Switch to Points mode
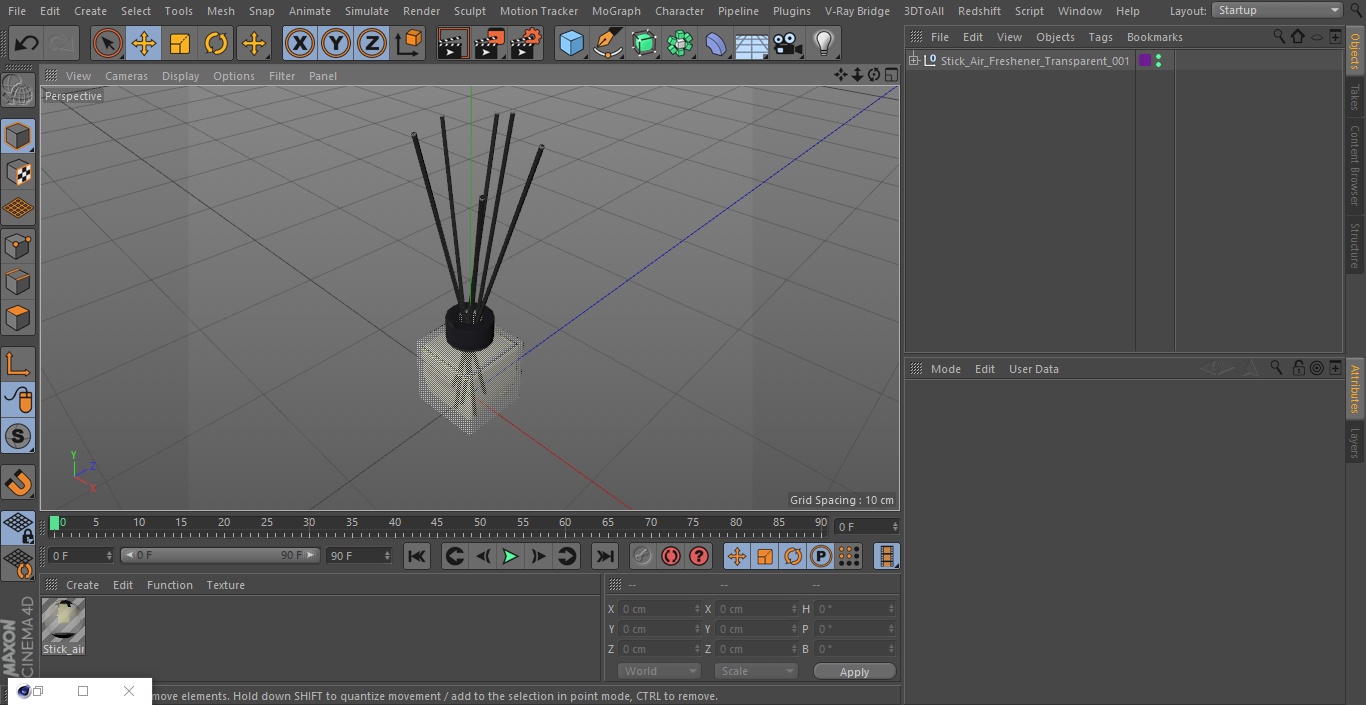The width and height of the screenshot is (1366, 705). (18, 245)
